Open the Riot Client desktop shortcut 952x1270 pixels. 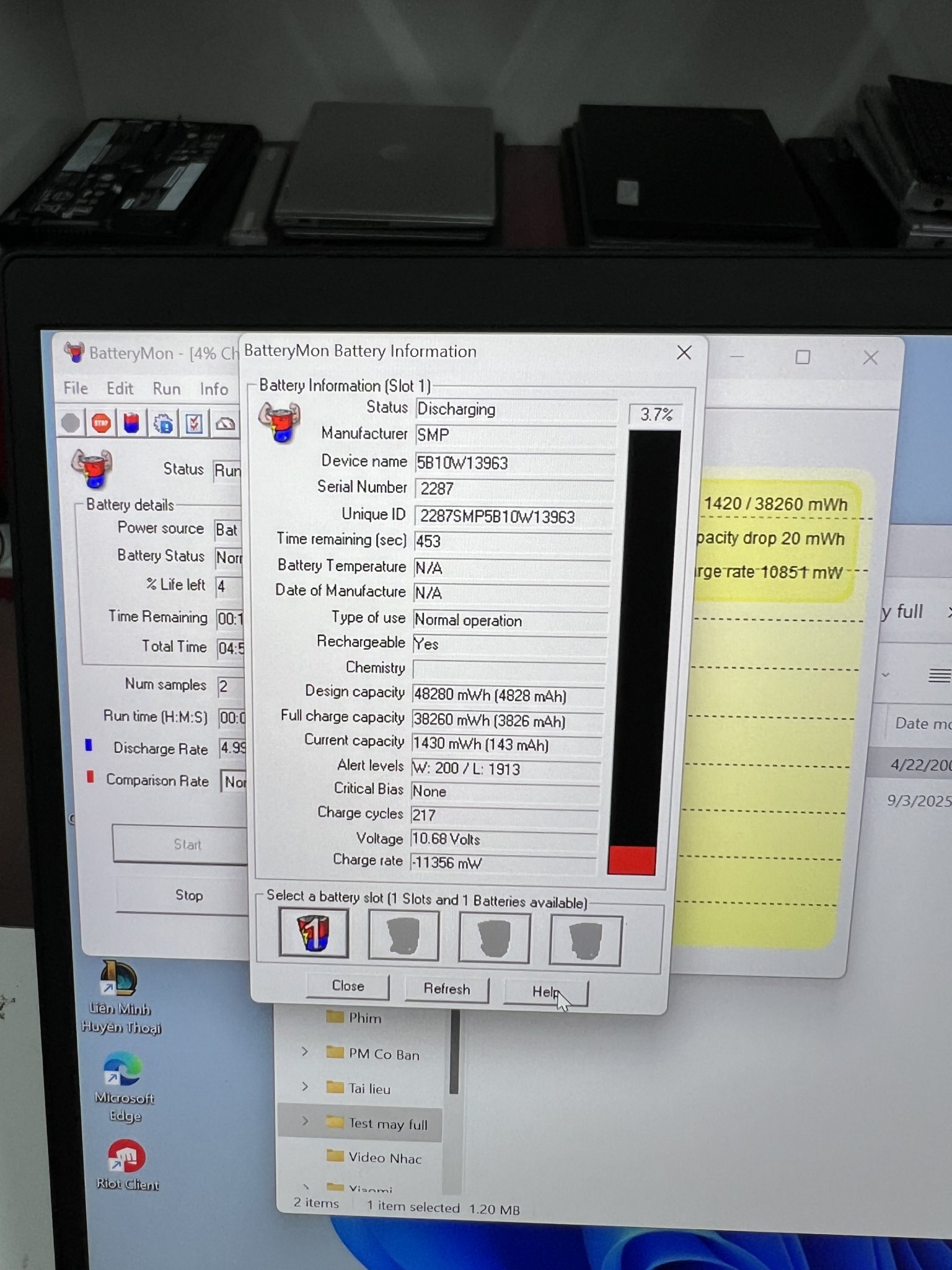point(126,1165)
